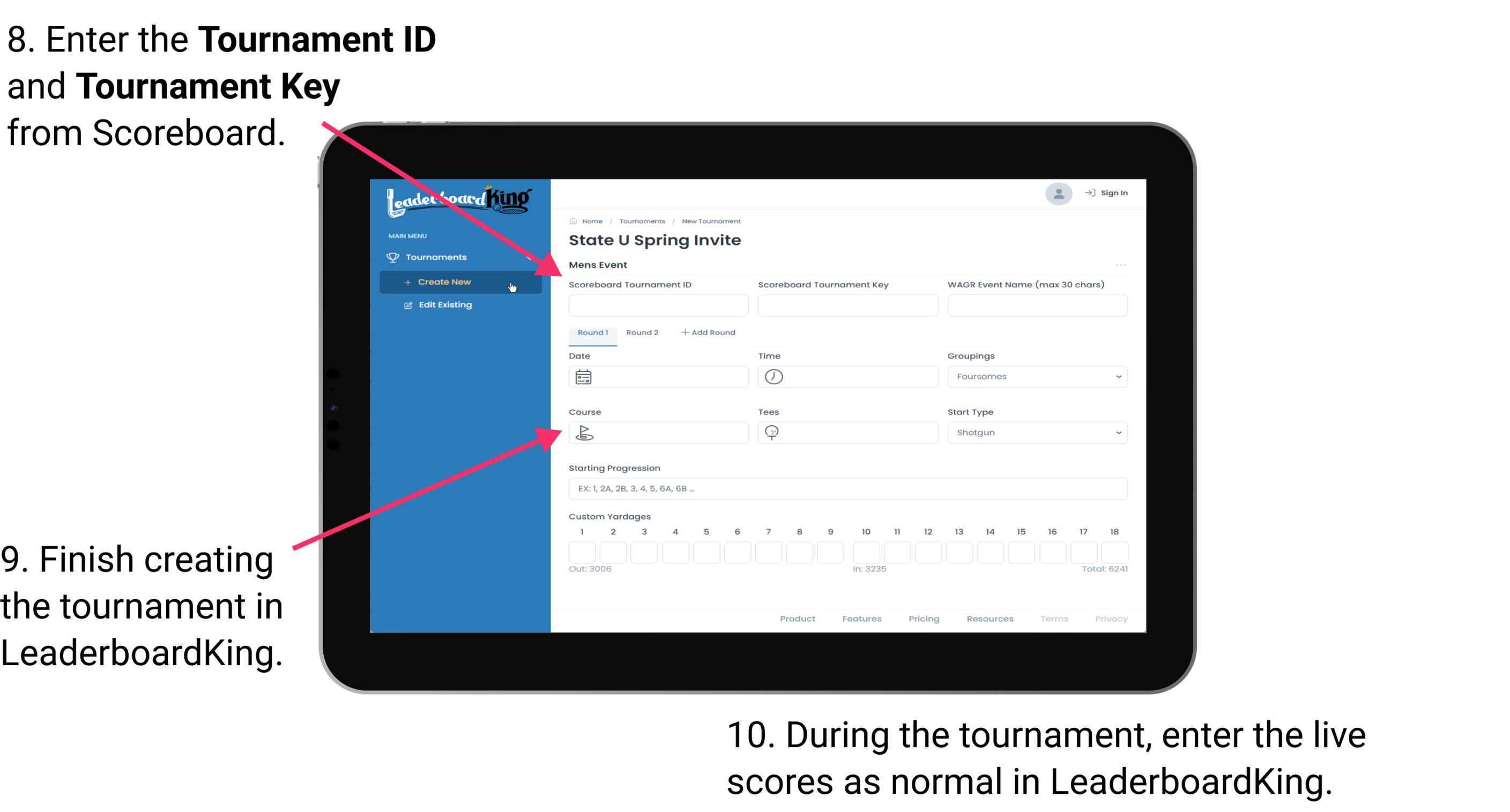Switch to Round 2 tab
This screenshot has width=1510, height=812.
pos(640,333)
